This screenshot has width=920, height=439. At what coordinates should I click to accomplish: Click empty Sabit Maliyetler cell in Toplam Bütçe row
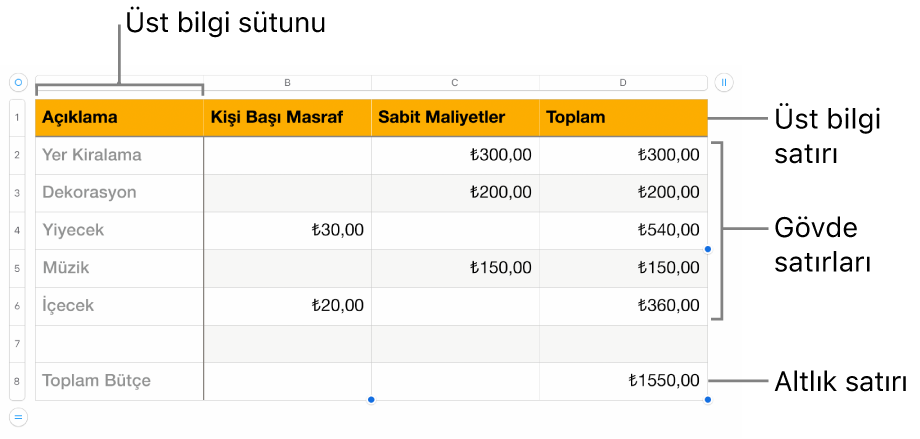(x=455, y=381)
